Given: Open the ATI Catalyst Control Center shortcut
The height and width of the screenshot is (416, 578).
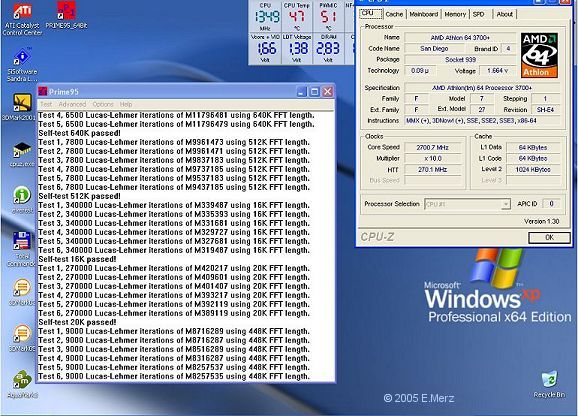Looking at the screenshot, I should pyautogui.click(x=22, y=18).
